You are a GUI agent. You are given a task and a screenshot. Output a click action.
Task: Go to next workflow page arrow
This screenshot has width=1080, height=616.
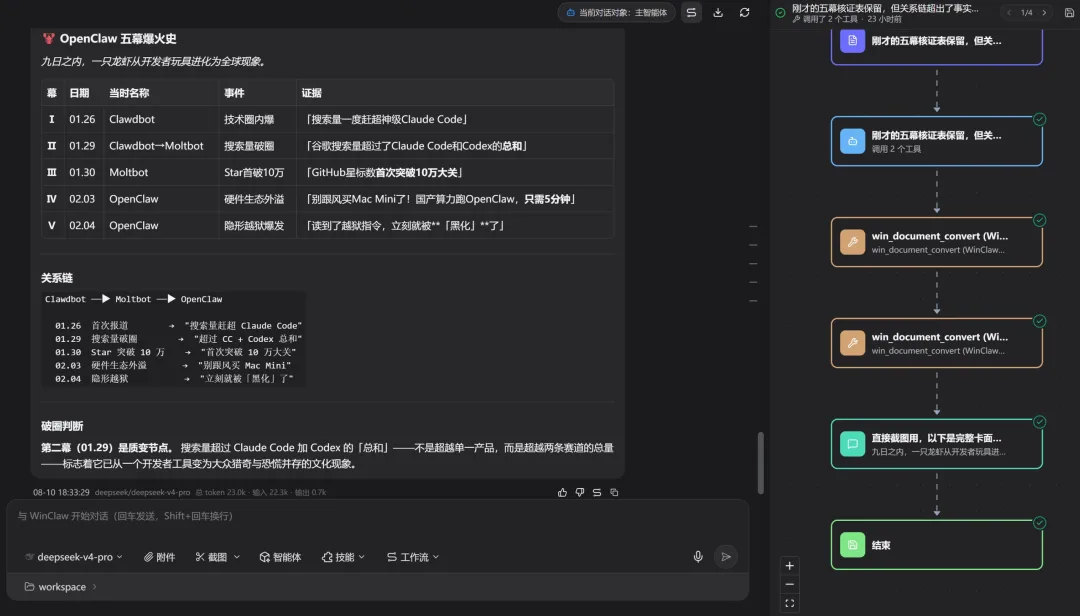(x=1044, y=12)
